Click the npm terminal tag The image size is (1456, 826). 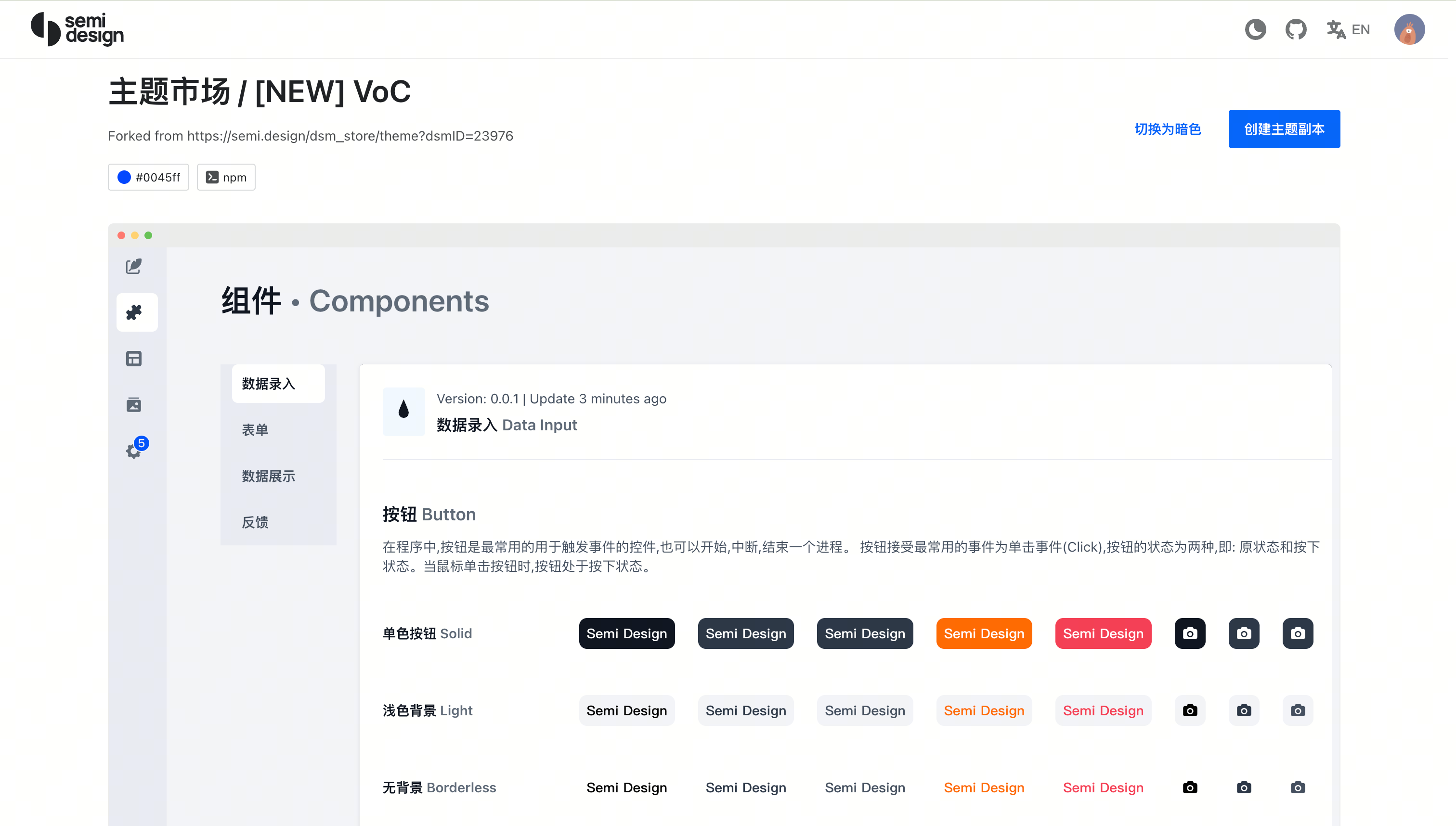[226, 177]
